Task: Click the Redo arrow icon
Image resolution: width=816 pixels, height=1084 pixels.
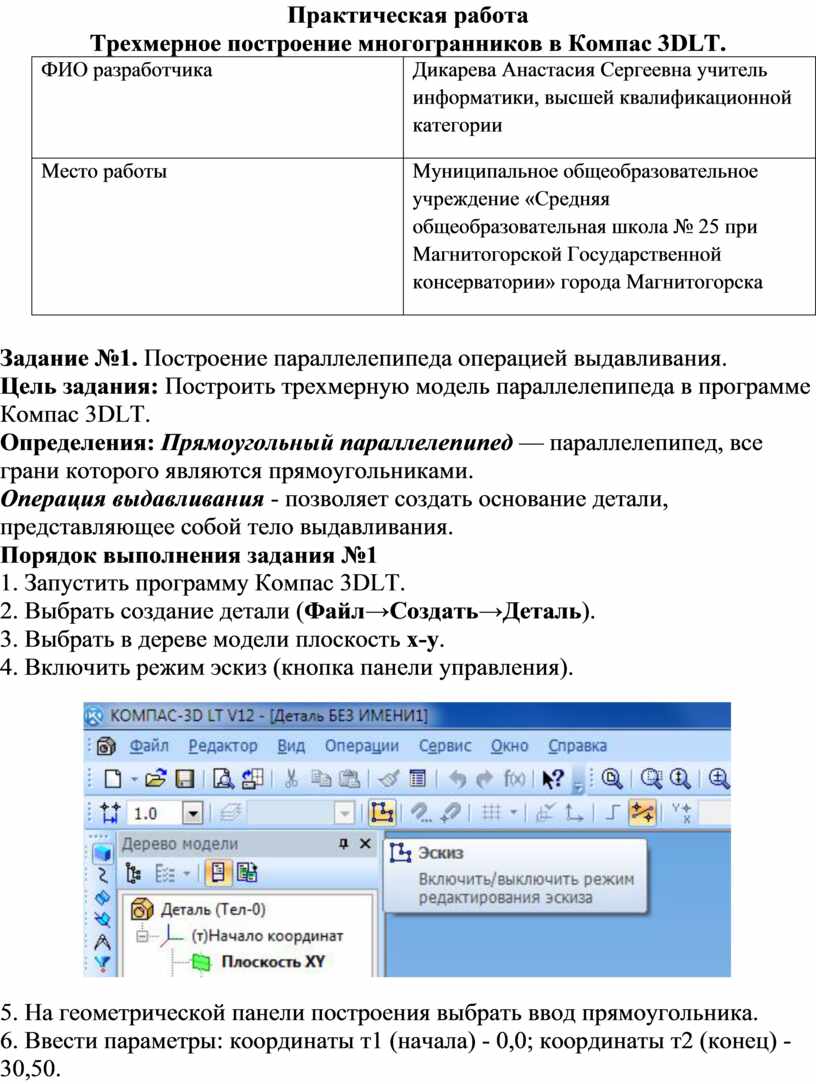Action: [x=484, y=779]
